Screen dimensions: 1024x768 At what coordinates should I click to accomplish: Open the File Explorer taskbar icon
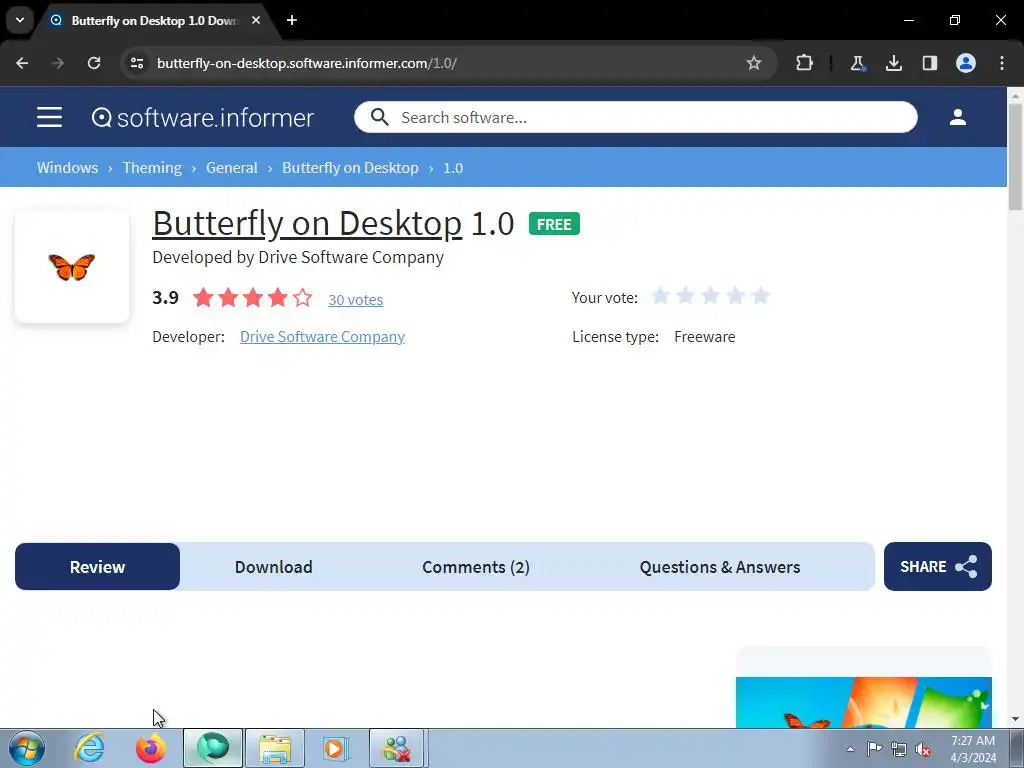pyautogui.click(x=275, y=748)
